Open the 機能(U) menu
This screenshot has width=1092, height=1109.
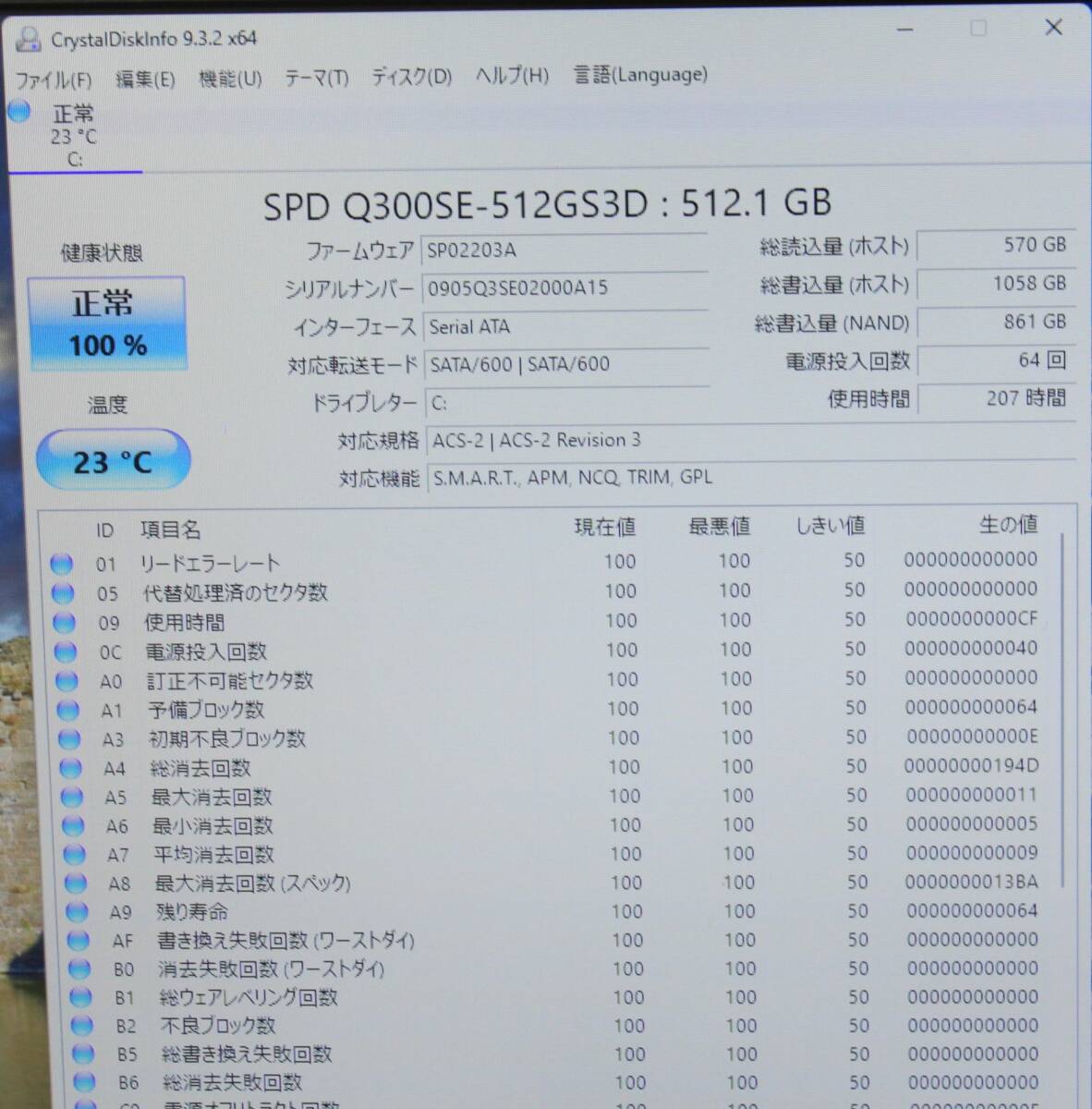click(230, 79)
